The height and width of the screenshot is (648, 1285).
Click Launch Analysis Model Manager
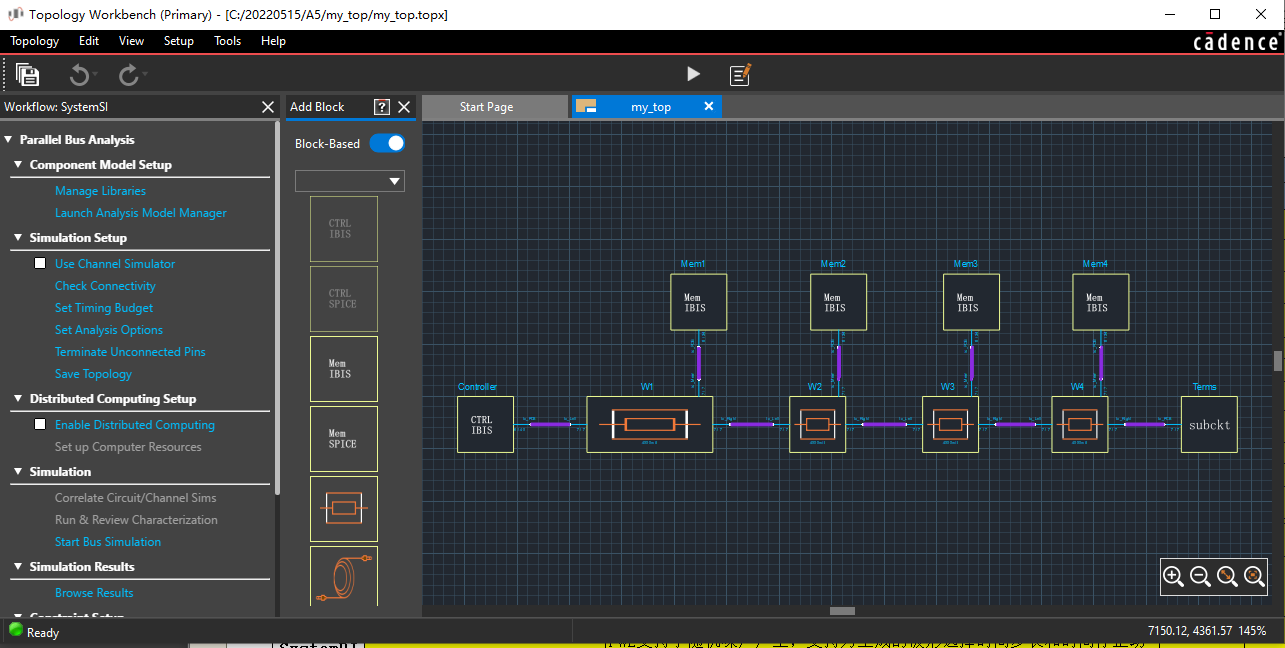coord(141,213)
